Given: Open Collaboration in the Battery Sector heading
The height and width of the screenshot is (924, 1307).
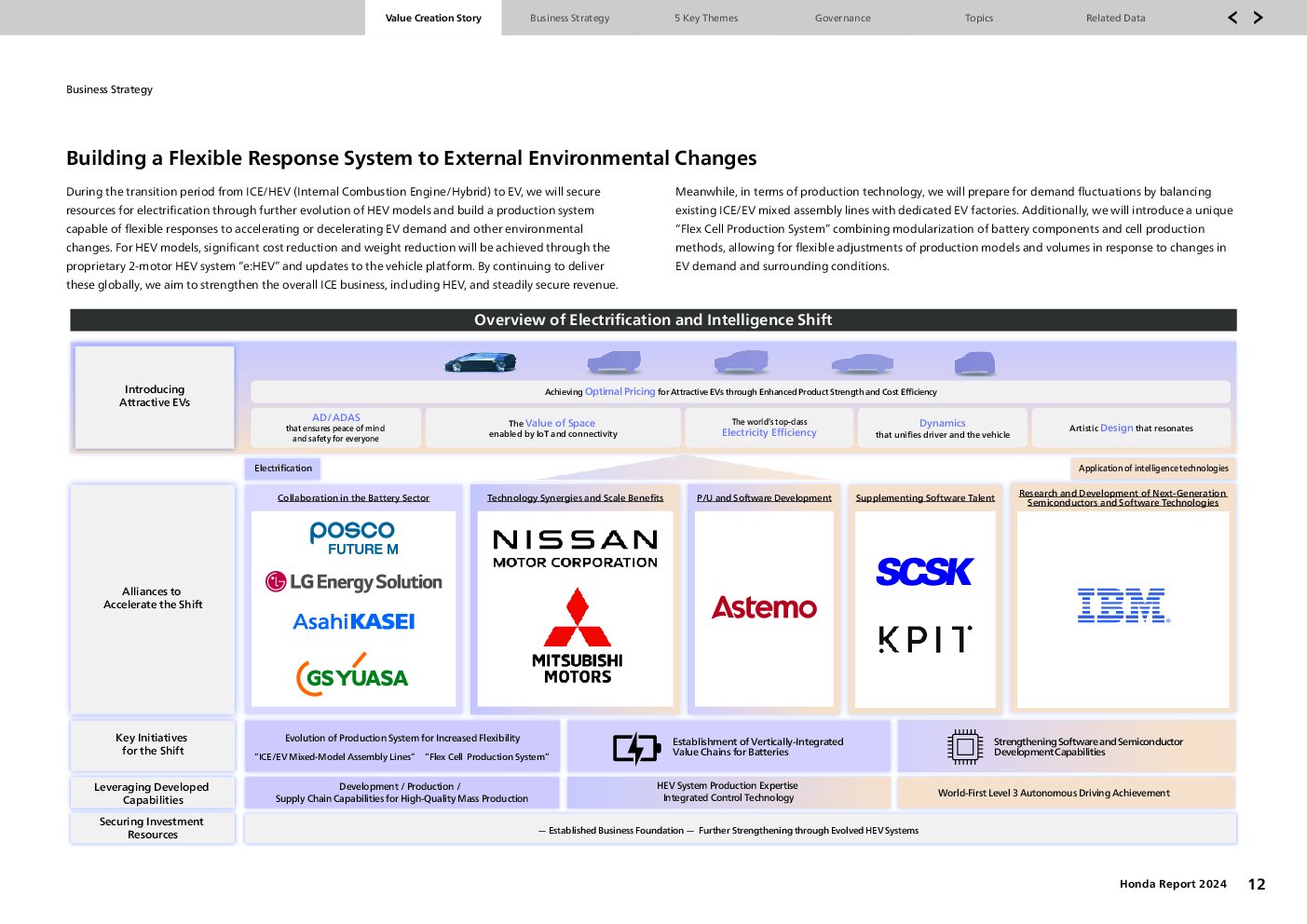Looking at the screenshot, I should [353, 497].
